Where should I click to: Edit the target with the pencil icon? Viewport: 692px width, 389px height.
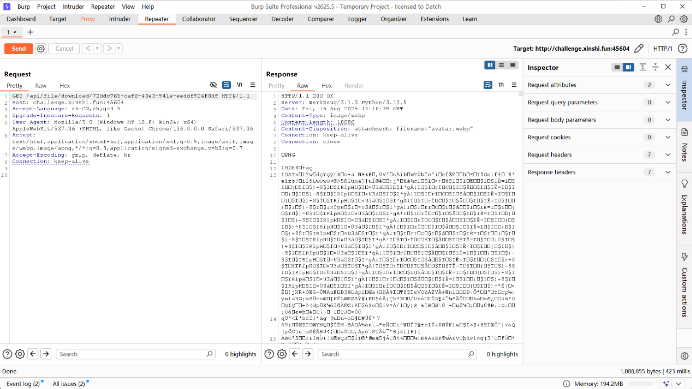tap(639, 49)
